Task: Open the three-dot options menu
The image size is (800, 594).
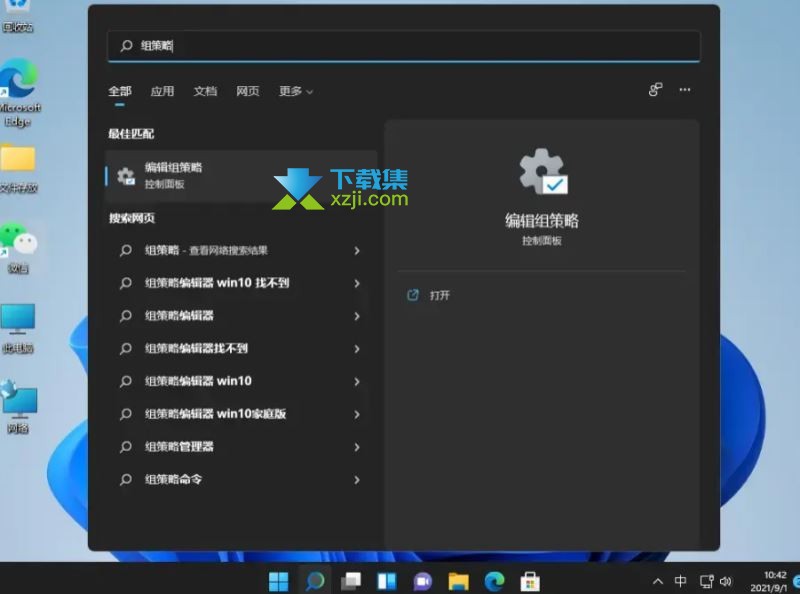Action: 685,90
